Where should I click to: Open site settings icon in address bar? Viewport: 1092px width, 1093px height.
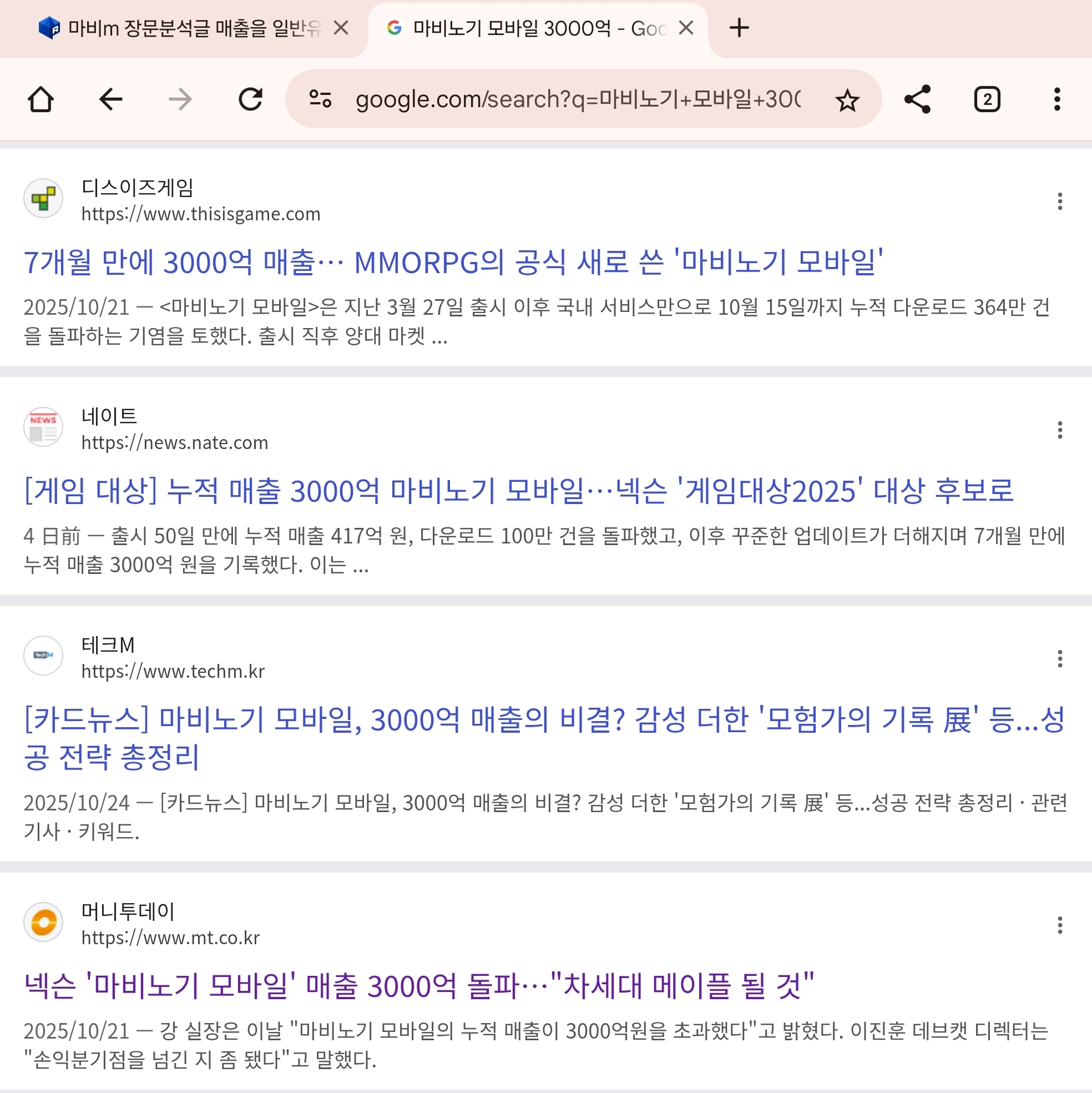tap(320, 99)
